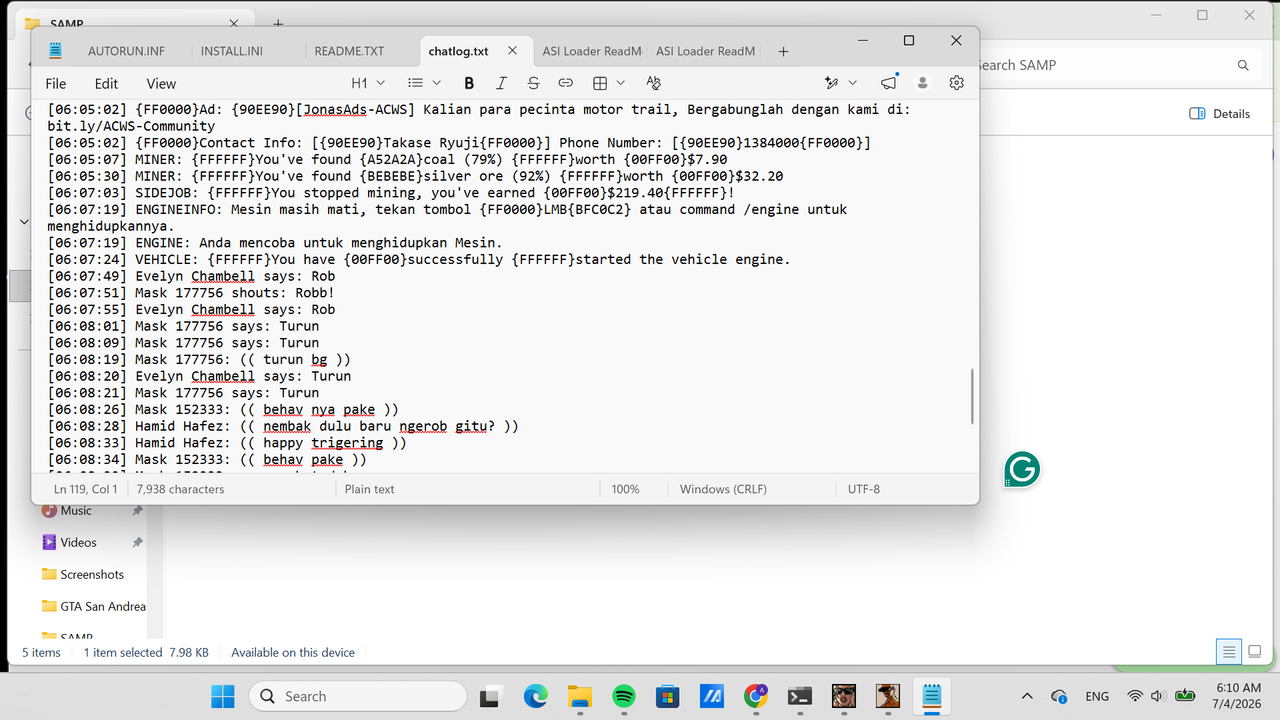Switch Explorer to details list view
Screen dimensions: 1280x720
pyautogui.click(x=1229, y=652)
